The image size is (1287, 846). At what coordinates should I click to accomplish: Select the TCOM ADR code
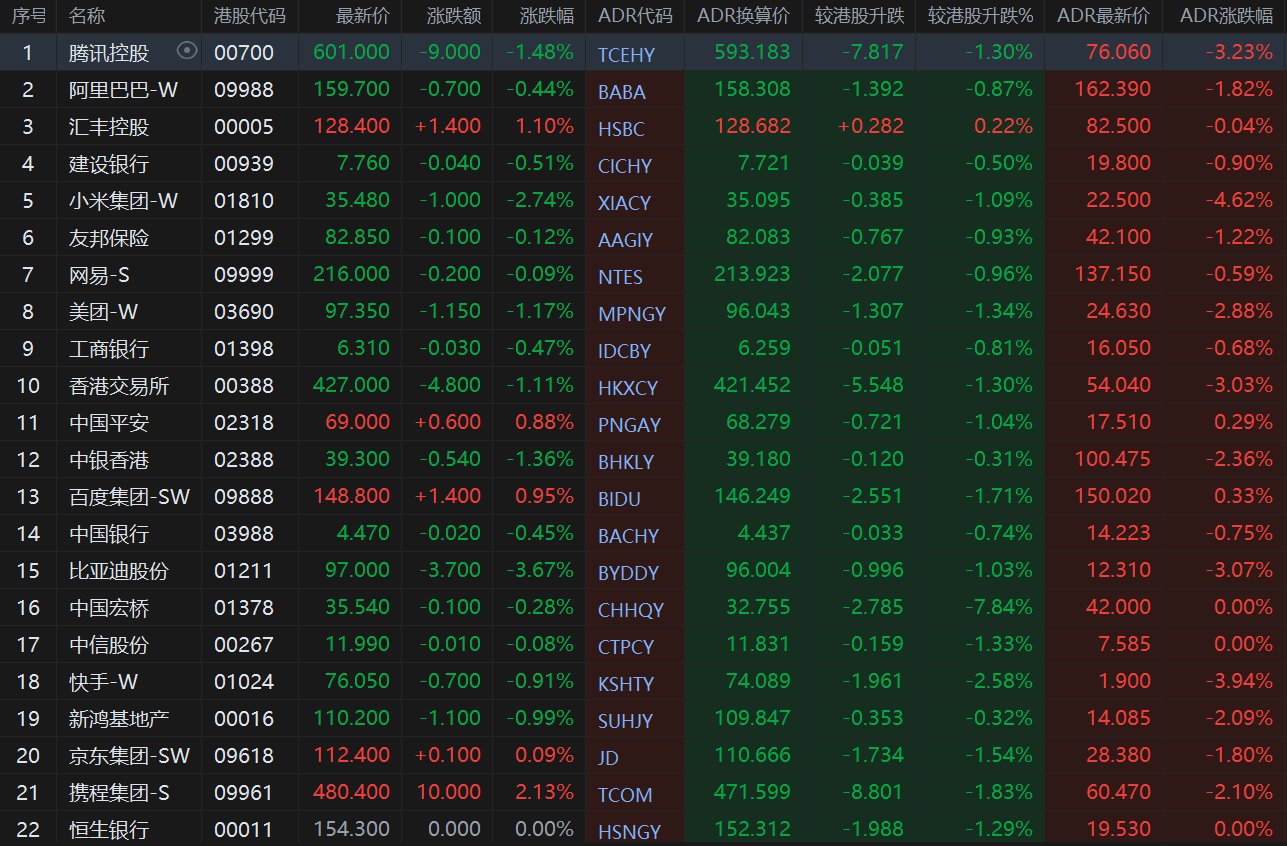625,795
